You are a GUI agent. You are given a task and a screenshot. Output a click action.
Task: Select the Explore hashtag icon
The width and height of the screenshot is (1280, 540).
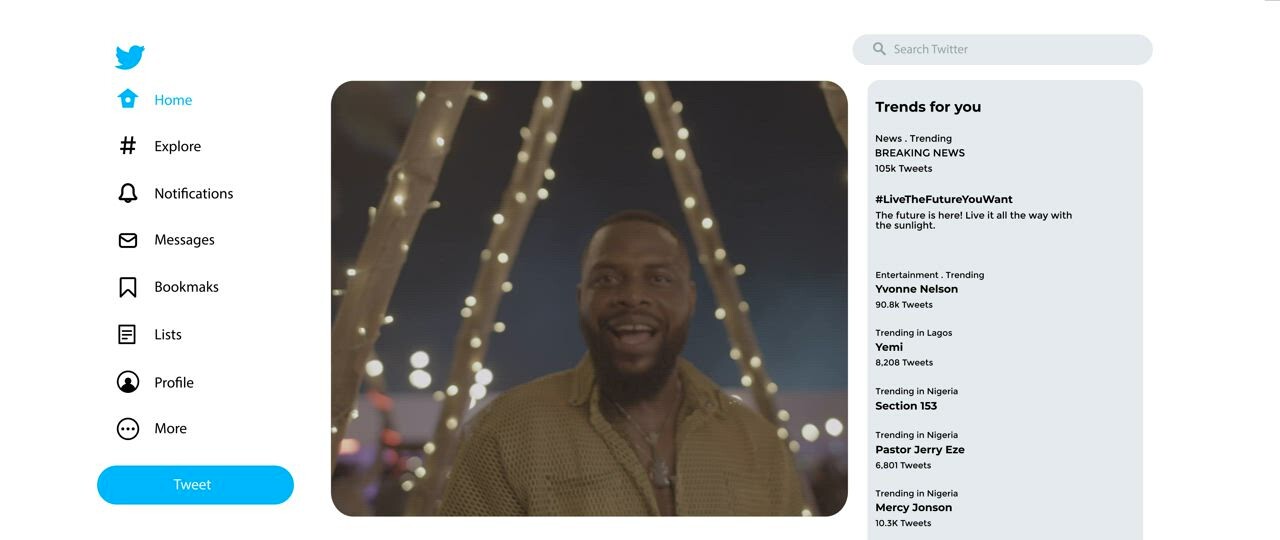pos(128,146)
